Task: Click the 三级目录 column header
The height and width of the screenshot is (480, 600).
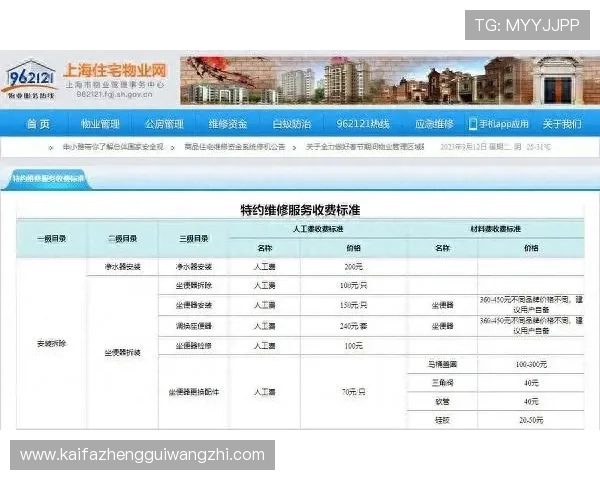Action: coord(194,239)
